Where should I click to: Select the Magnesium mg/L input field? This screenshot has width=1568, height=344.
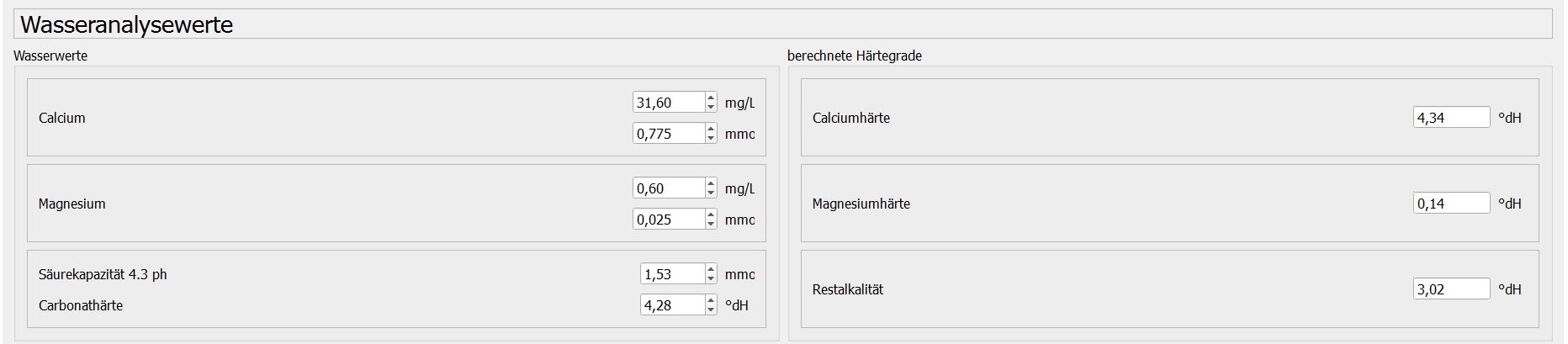tap(668, 188)
